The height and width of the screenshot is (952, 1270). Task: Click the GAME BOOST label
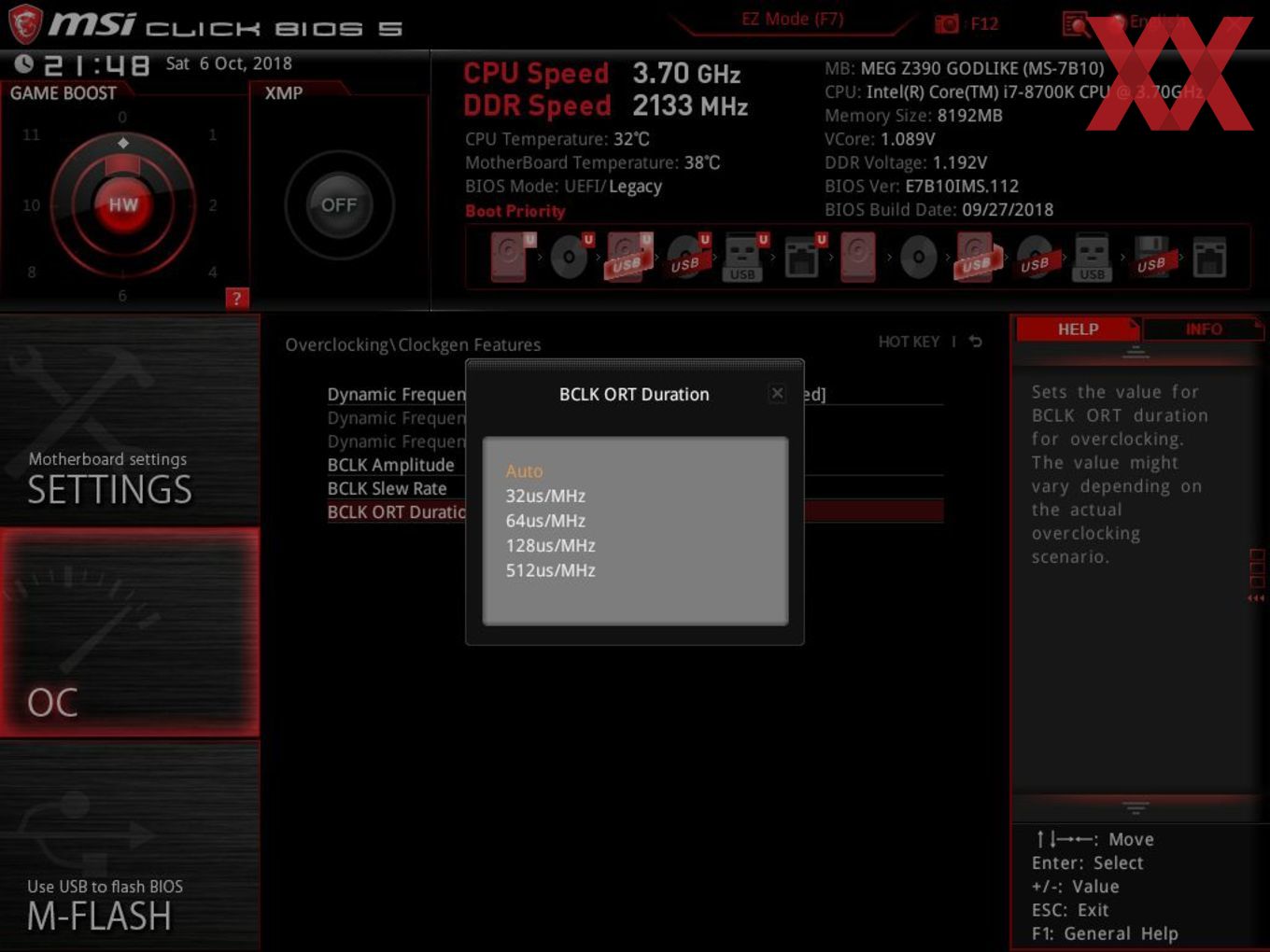click(63, 93)
